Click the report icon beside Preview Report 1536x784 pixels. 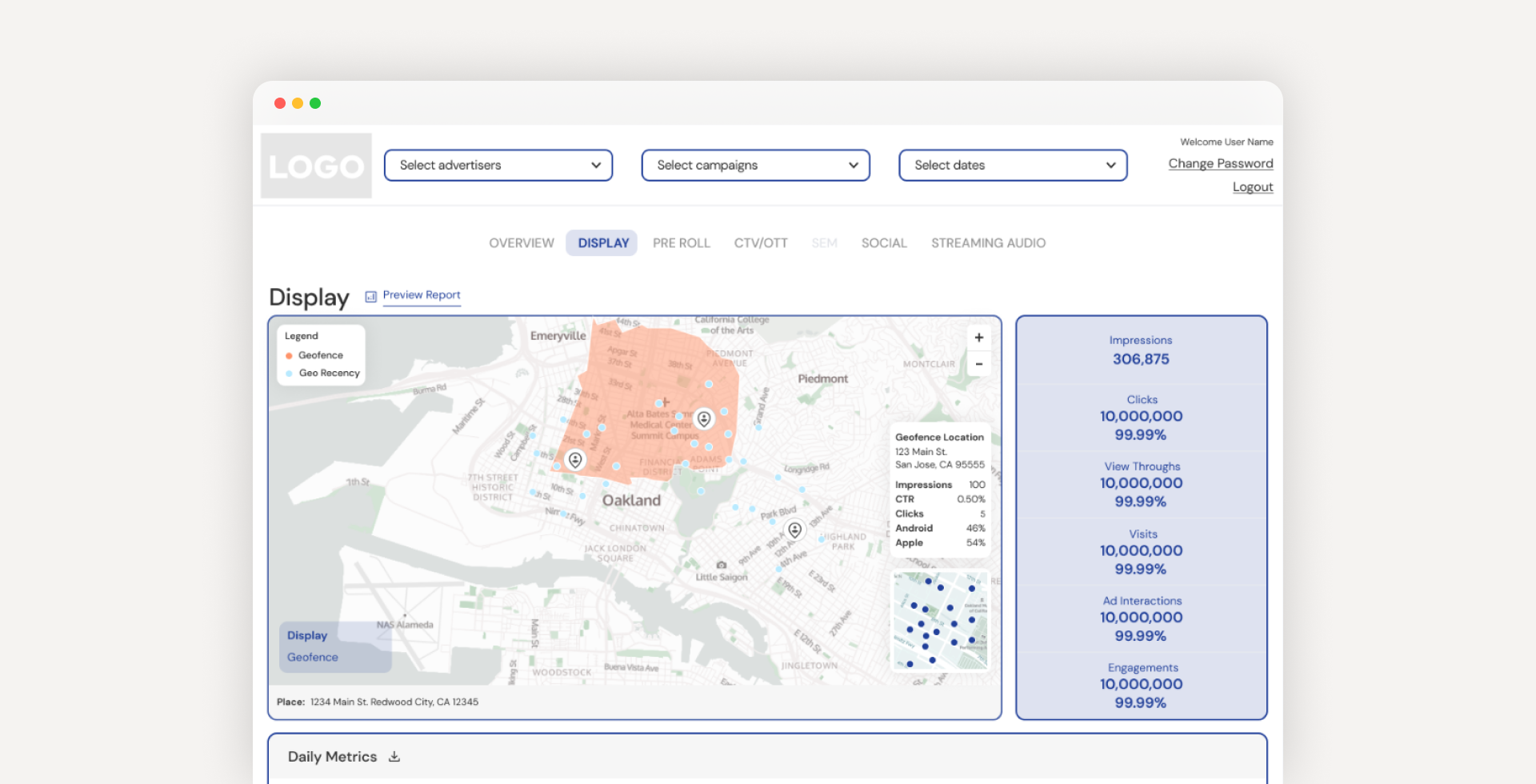click(370, 297)
